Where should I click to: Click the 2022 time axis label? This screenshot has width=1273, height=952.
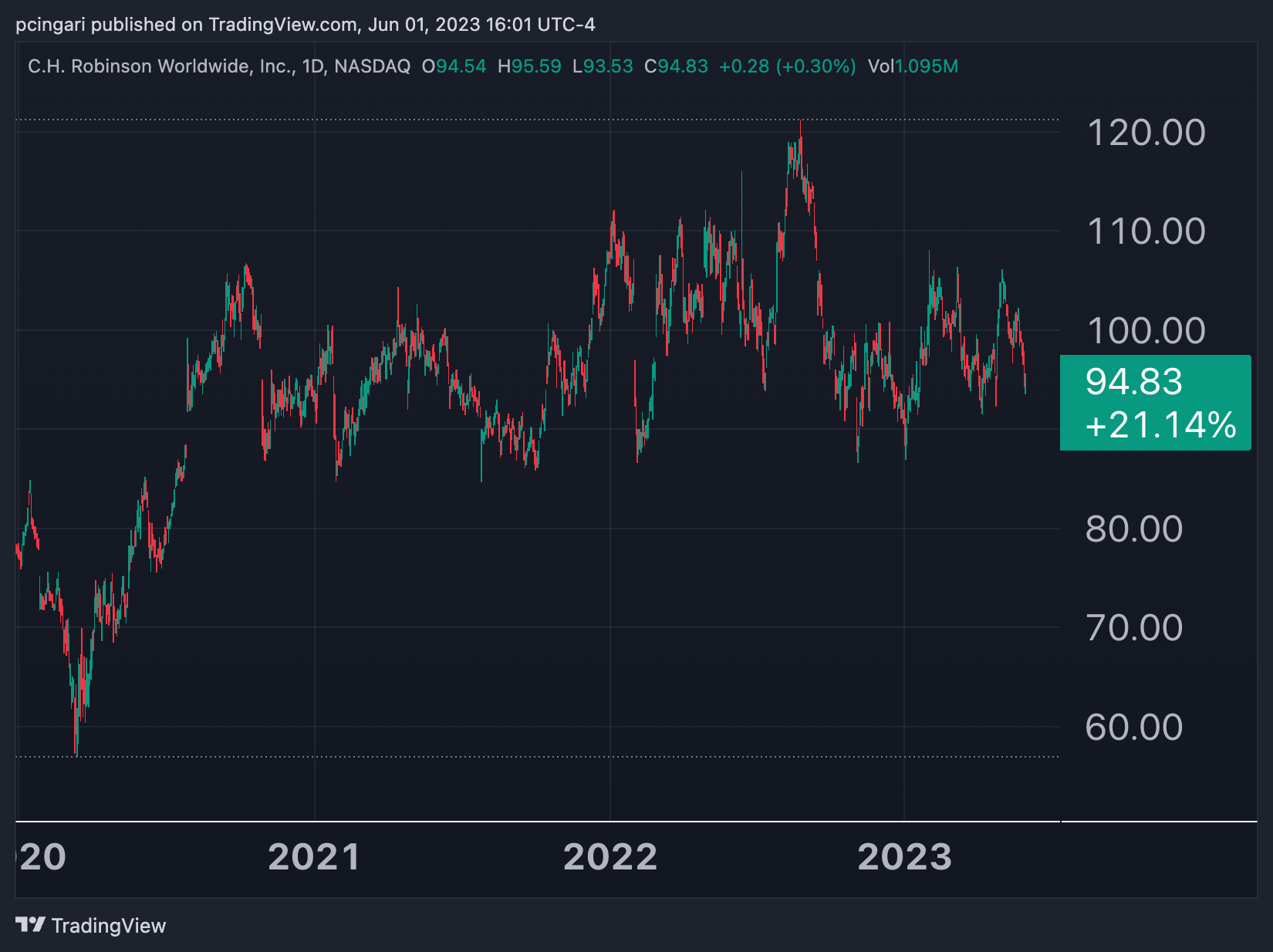click(610, 858)
